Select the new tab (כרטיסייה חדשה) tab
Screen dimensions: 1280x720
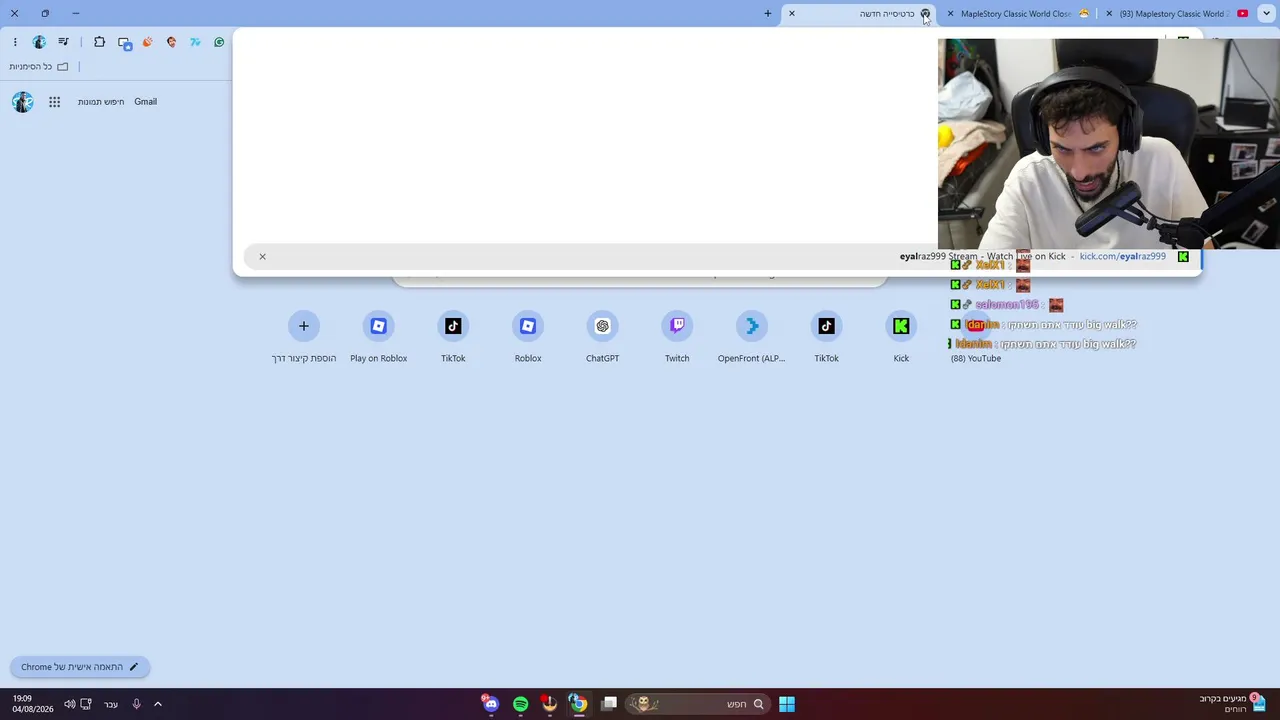pos(861,14)
